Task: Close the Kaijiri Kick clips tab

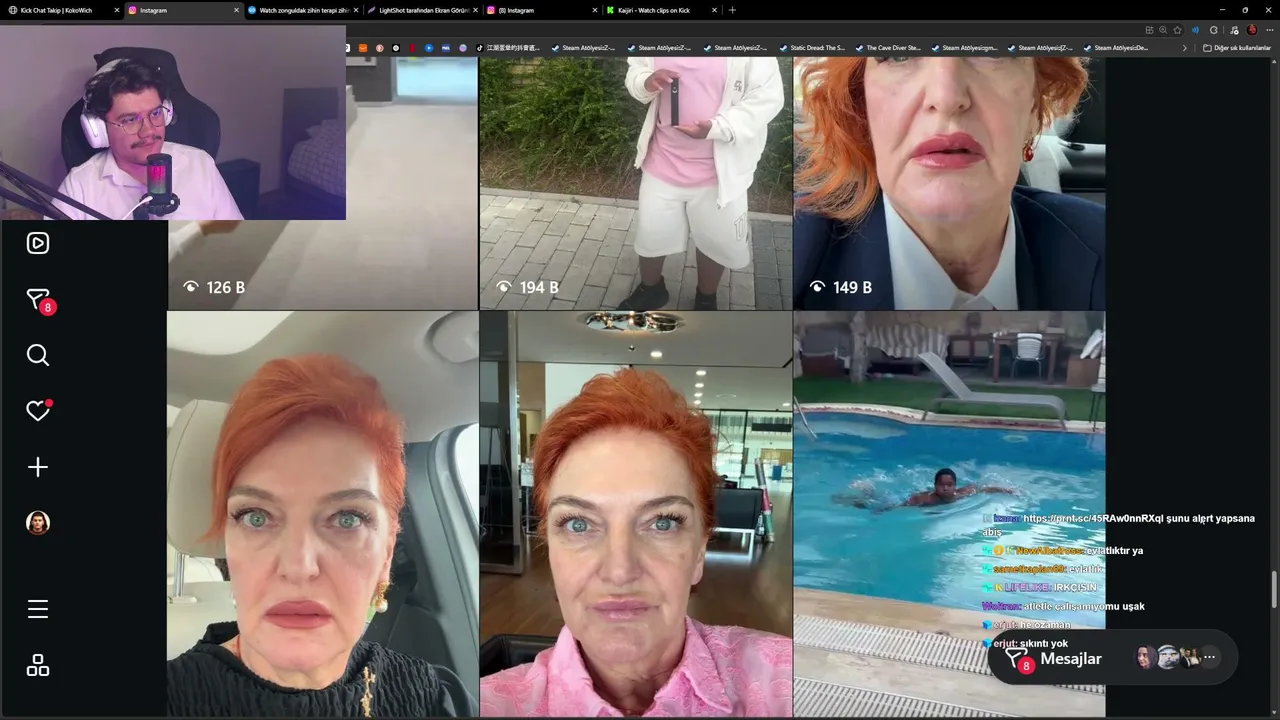Action: click(x=714, y=10)
